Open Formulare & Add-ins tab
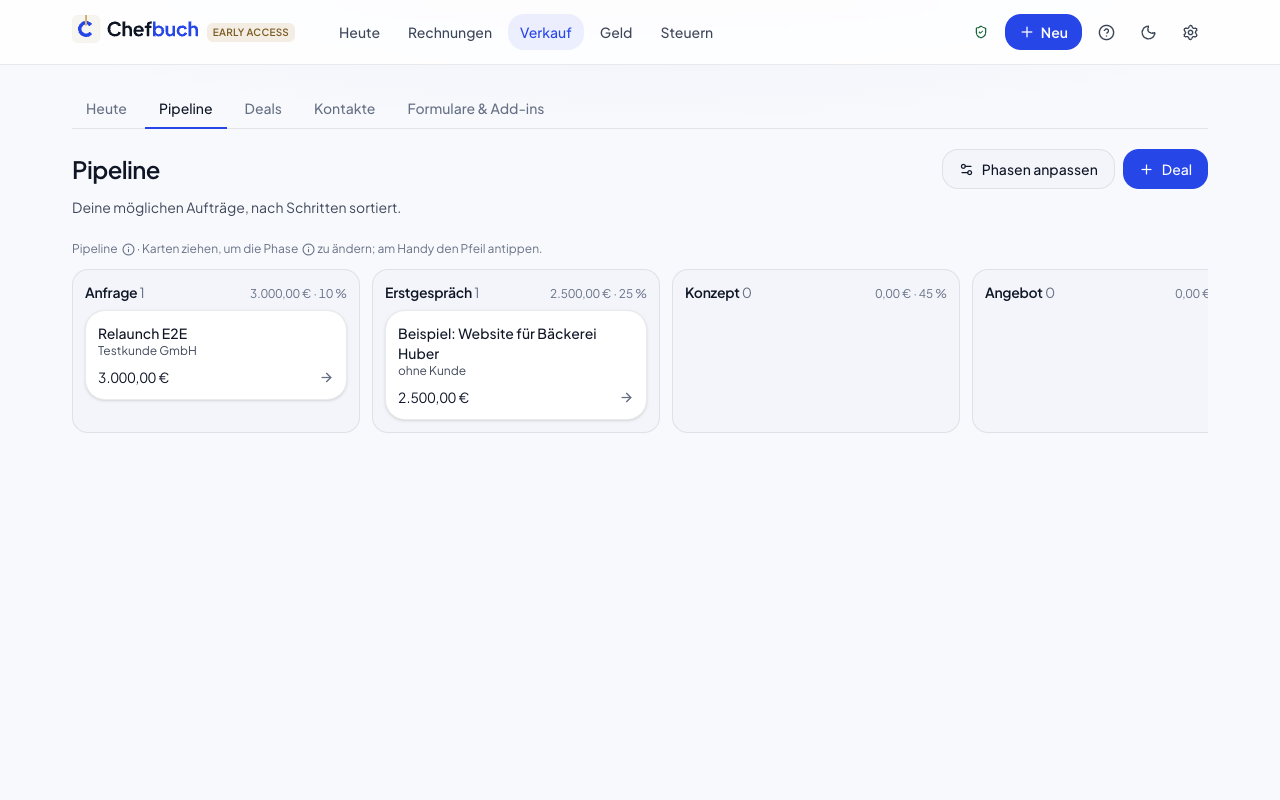Viewport: 1280px width, 800px height. point(476,109)
